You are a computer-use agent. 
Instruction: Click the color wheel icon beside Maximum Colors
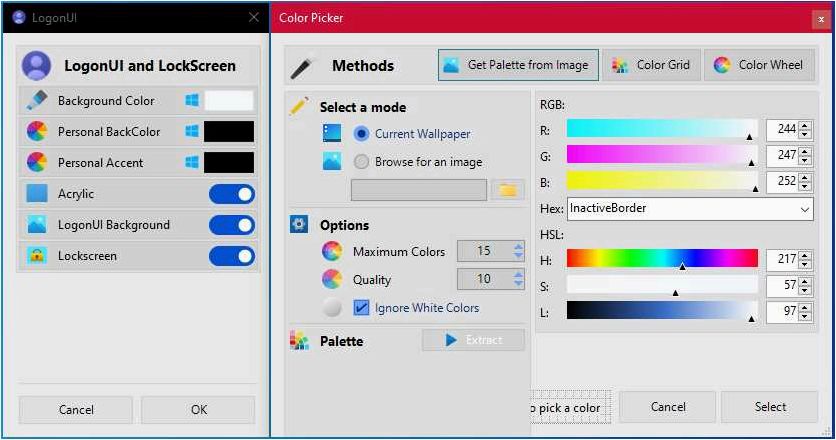coord(332,251)
